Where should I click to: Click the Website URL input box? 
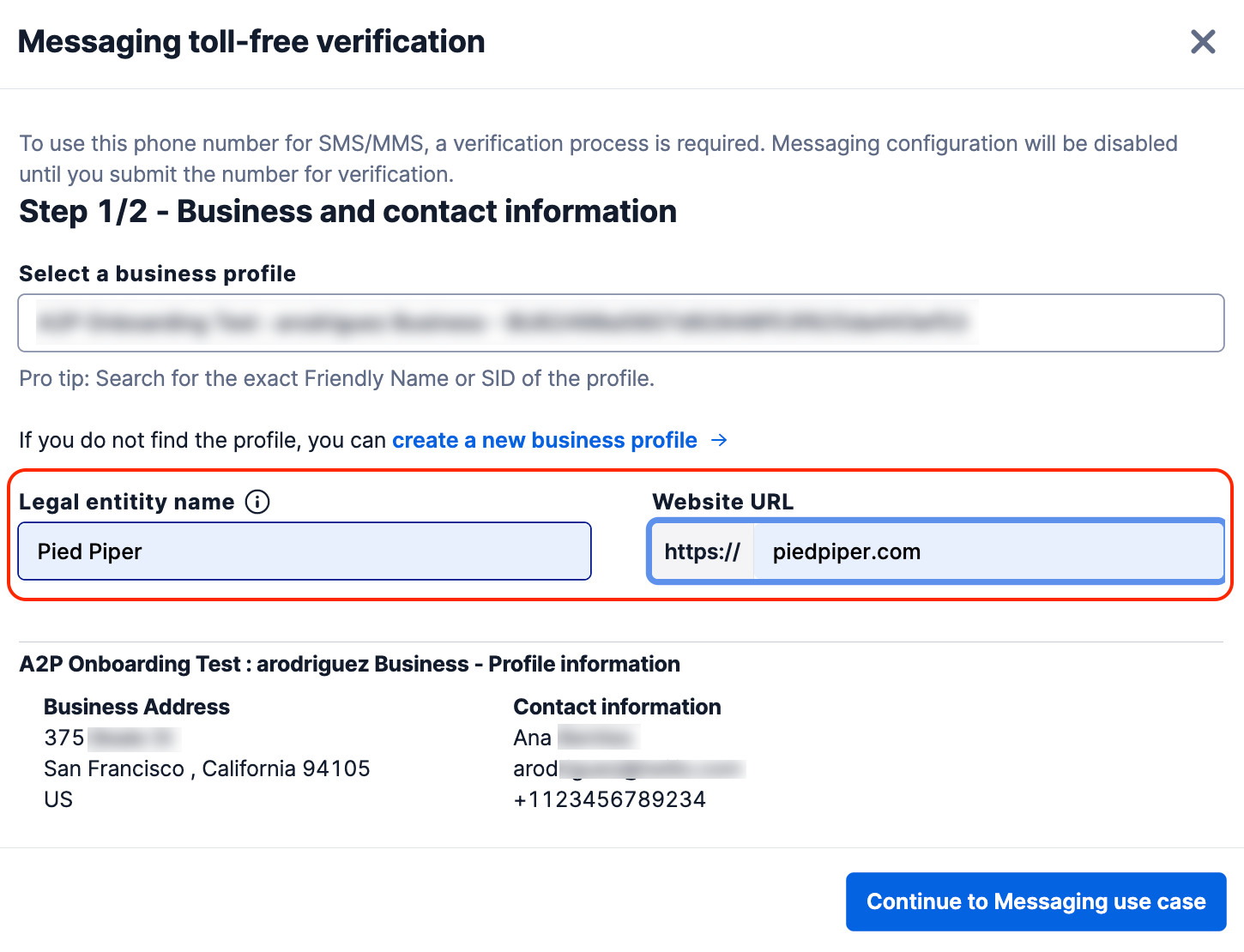(987, 551)
